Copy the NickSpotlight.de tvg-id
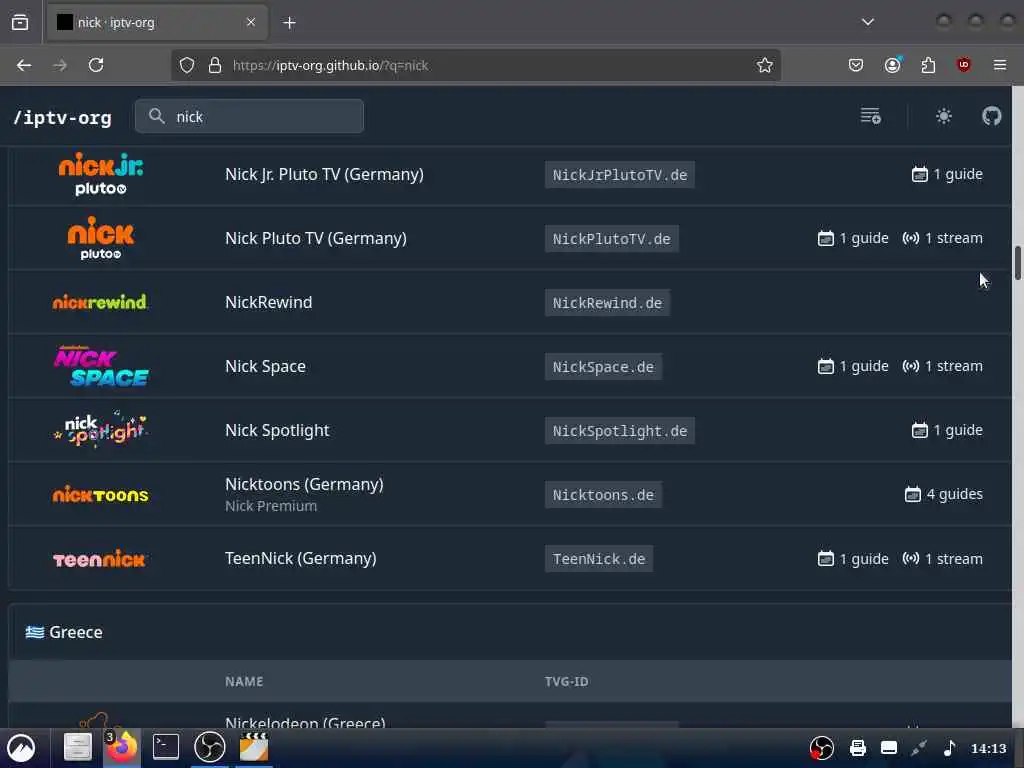The image size is (1024, 768). pos(620,431)
